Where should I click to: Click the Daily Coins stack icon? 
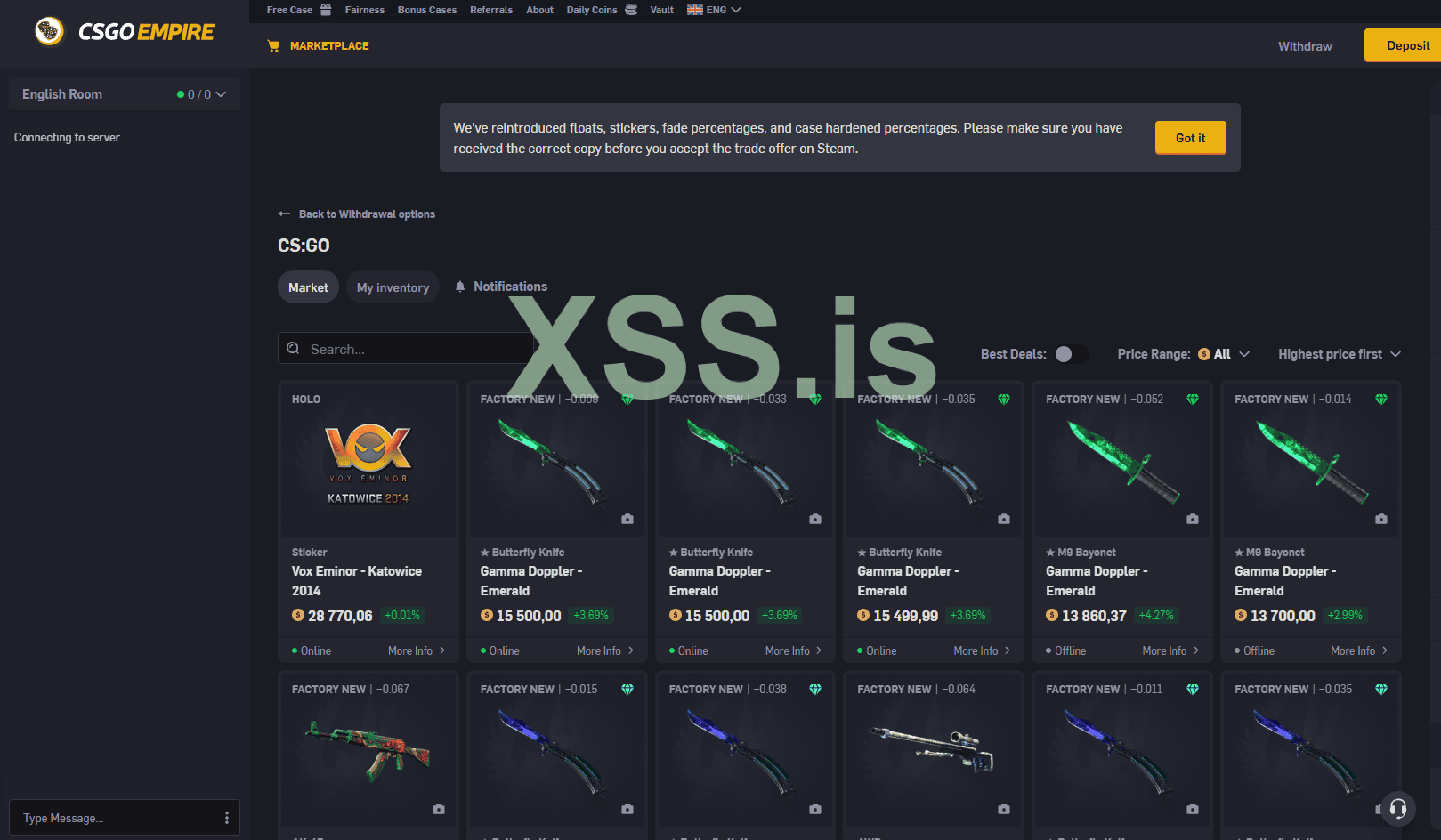pyautogui.click(x=631, y=10)
